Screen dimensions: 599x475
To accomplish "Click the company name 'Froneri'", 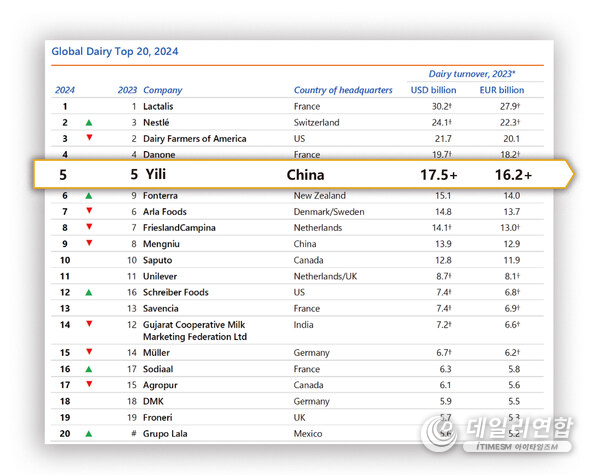I will coord(158,418).
